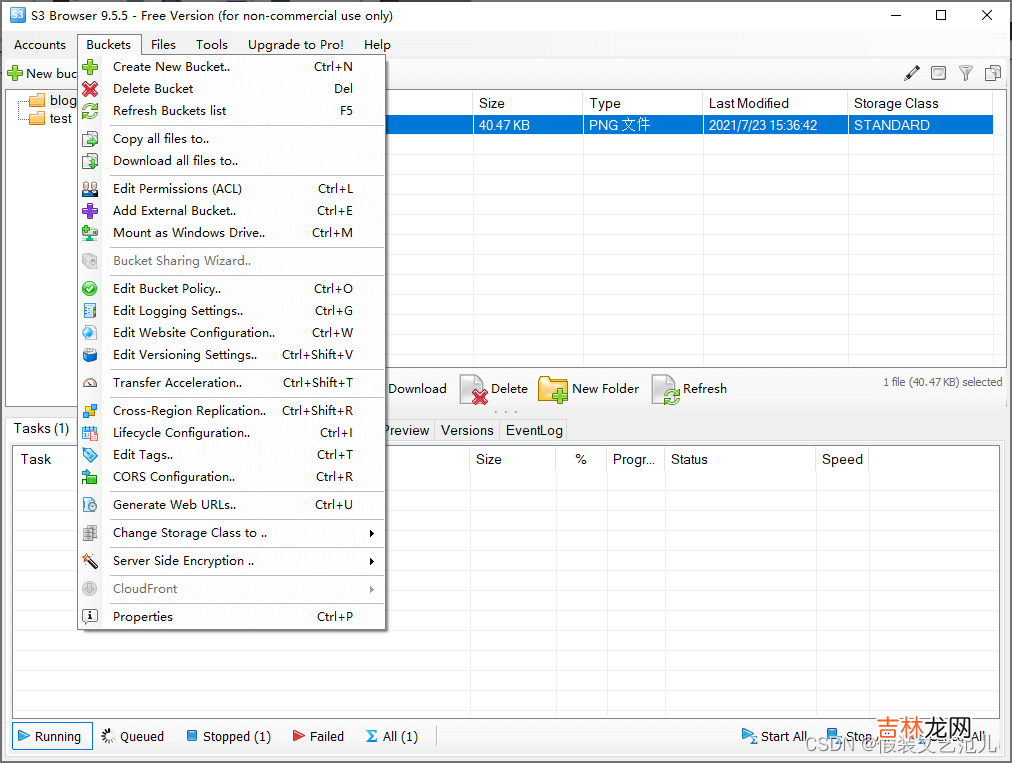
Task: Click the filter funnel icon
Action: [x=966, y=73]
